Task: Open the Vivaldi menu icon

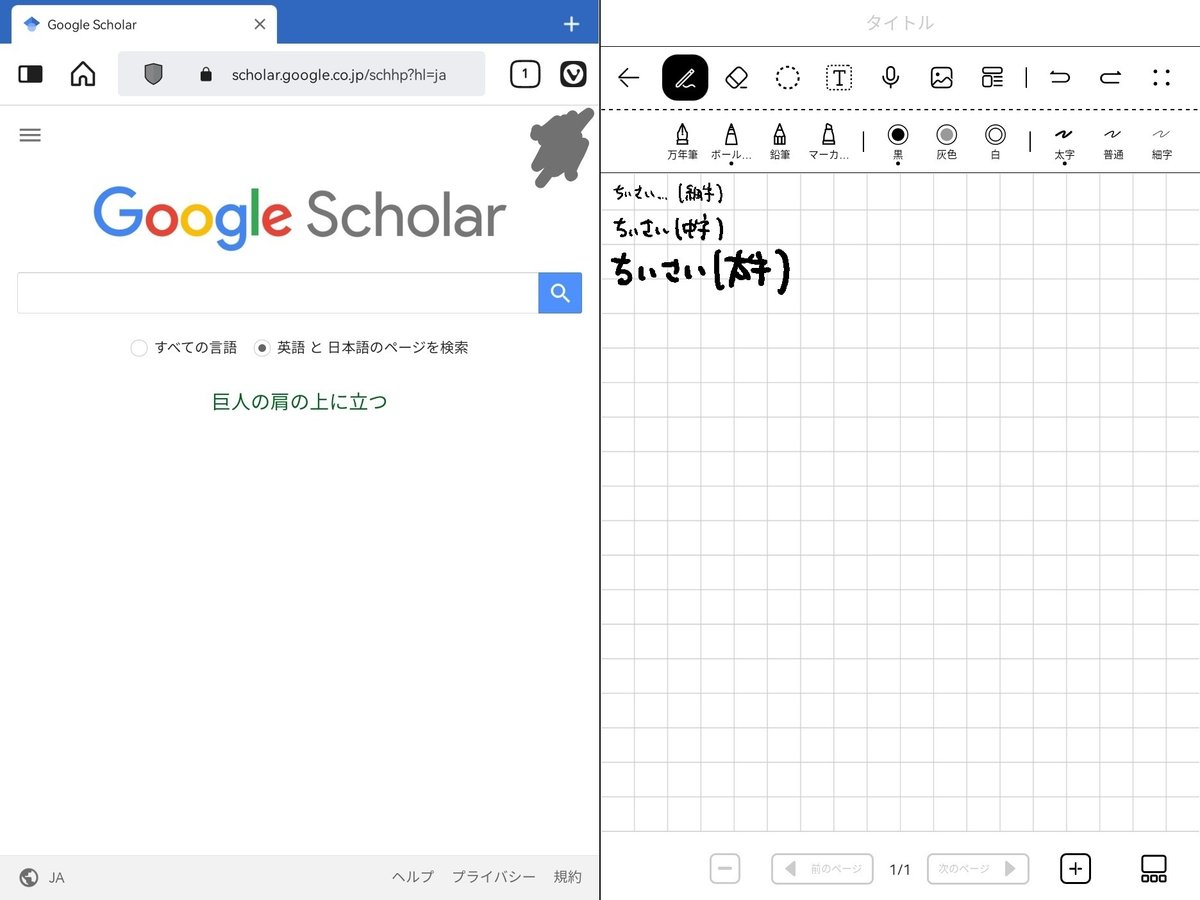Action: (x=573, y=74)
